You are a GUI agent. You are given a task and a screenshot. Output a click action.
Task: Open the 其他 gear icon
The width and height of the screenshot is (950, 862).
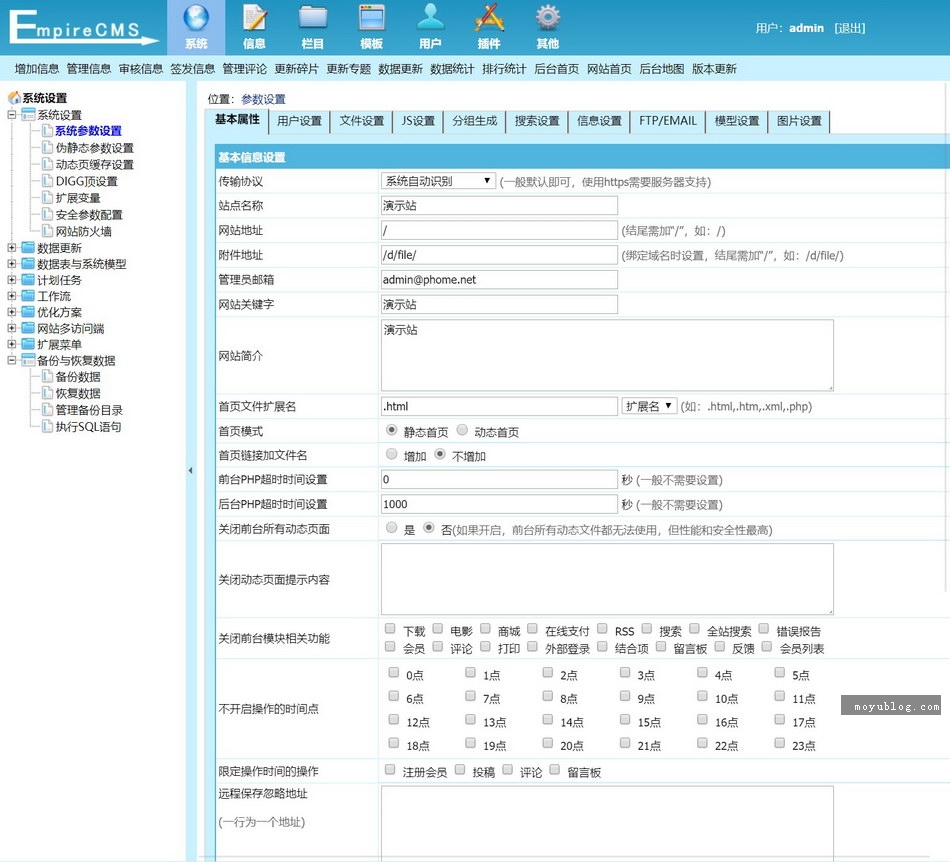click(548, 19)
